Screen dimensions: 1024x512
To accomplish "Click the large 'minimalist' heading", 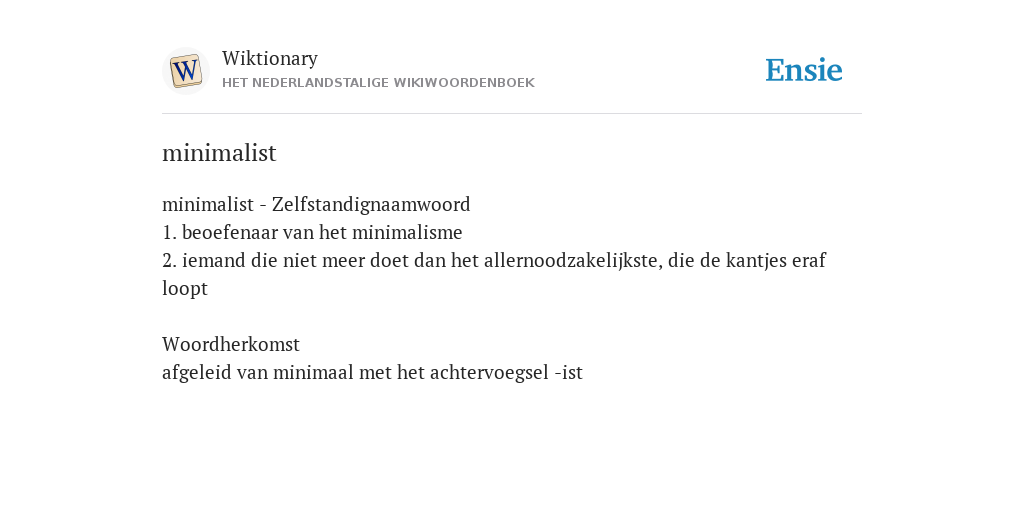I will (219, 153).
